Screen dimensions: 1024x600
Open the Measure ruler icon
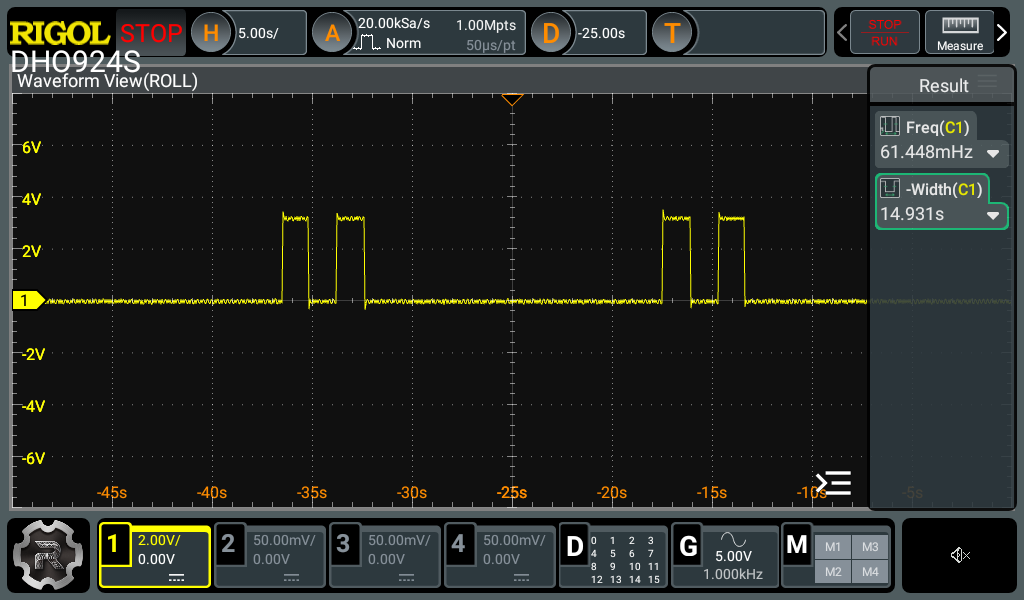pyautogui.click(x=959, y=33)
